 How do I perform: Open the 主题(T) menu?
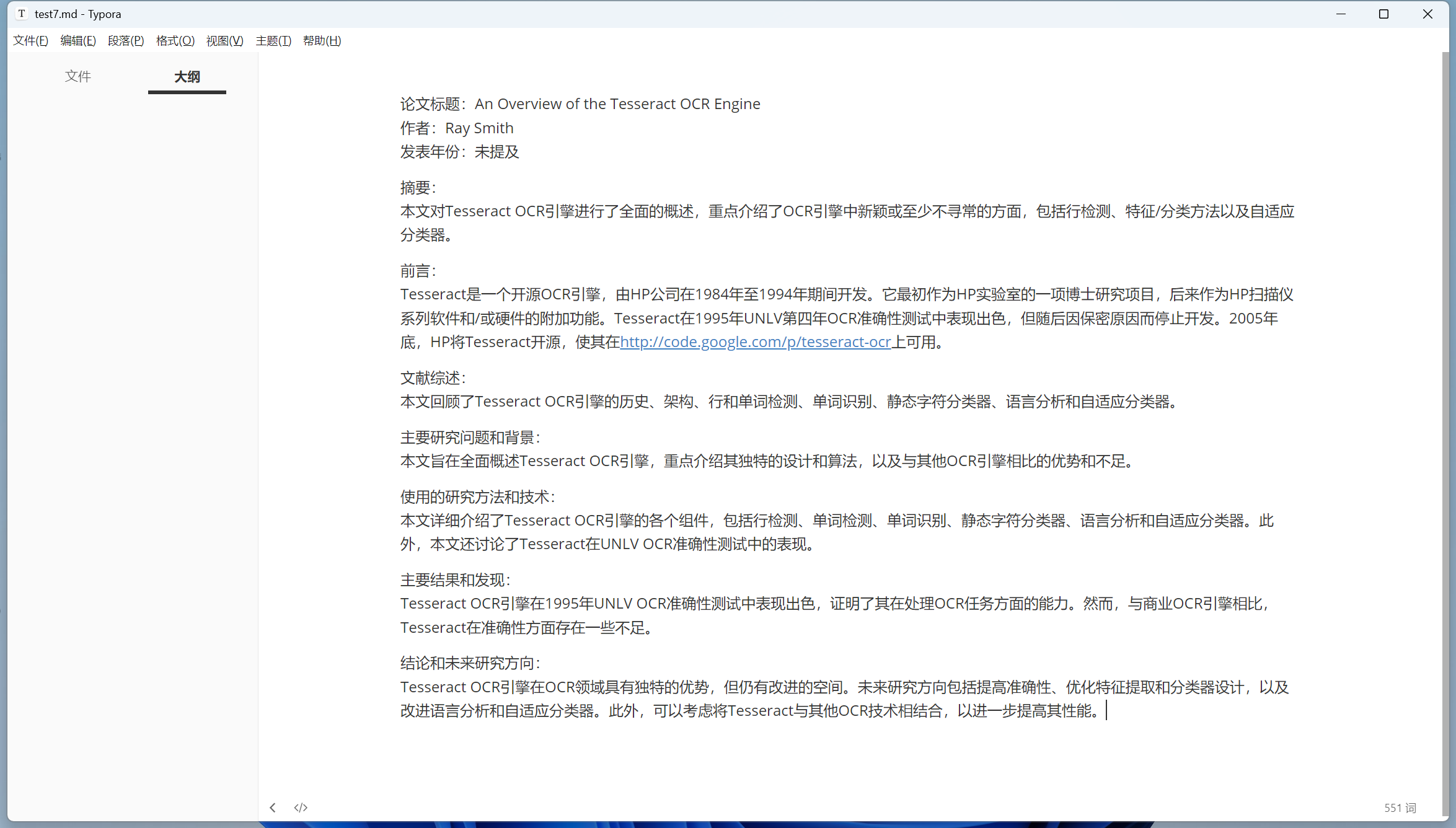[x=273, y=40]
